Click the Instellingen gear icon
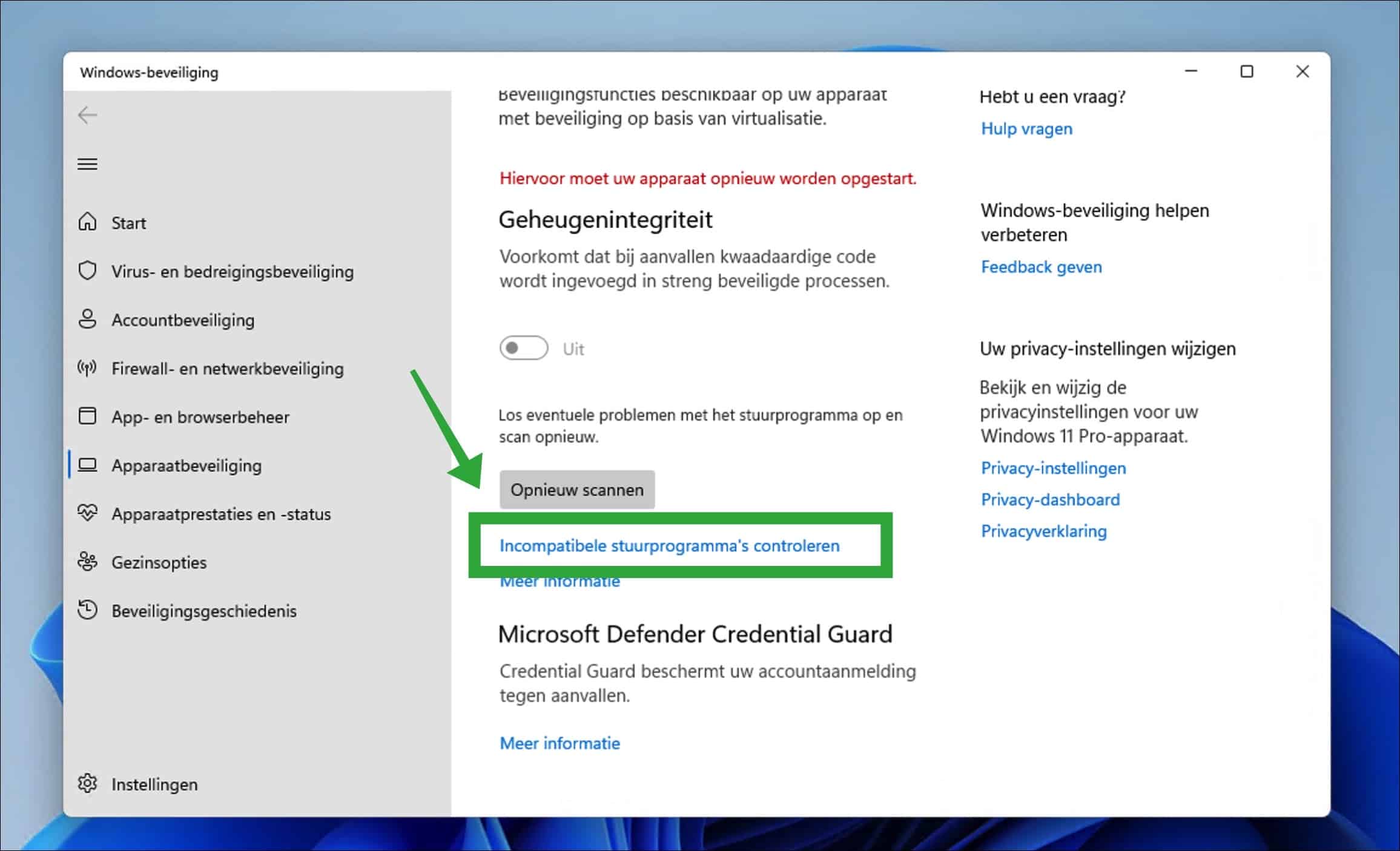The height and width of the screenshot is (851, 1400). pos(88,783)
